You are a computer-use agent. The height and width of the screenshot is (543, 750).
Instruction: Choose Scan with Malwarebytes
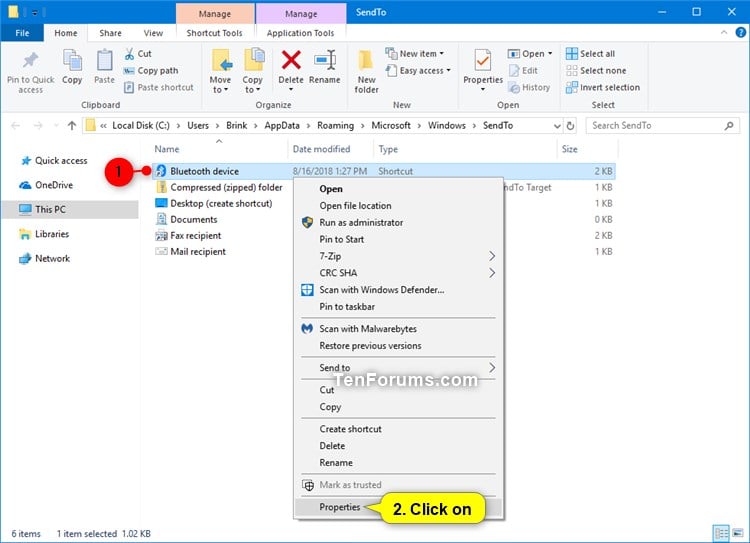[368, 329]
